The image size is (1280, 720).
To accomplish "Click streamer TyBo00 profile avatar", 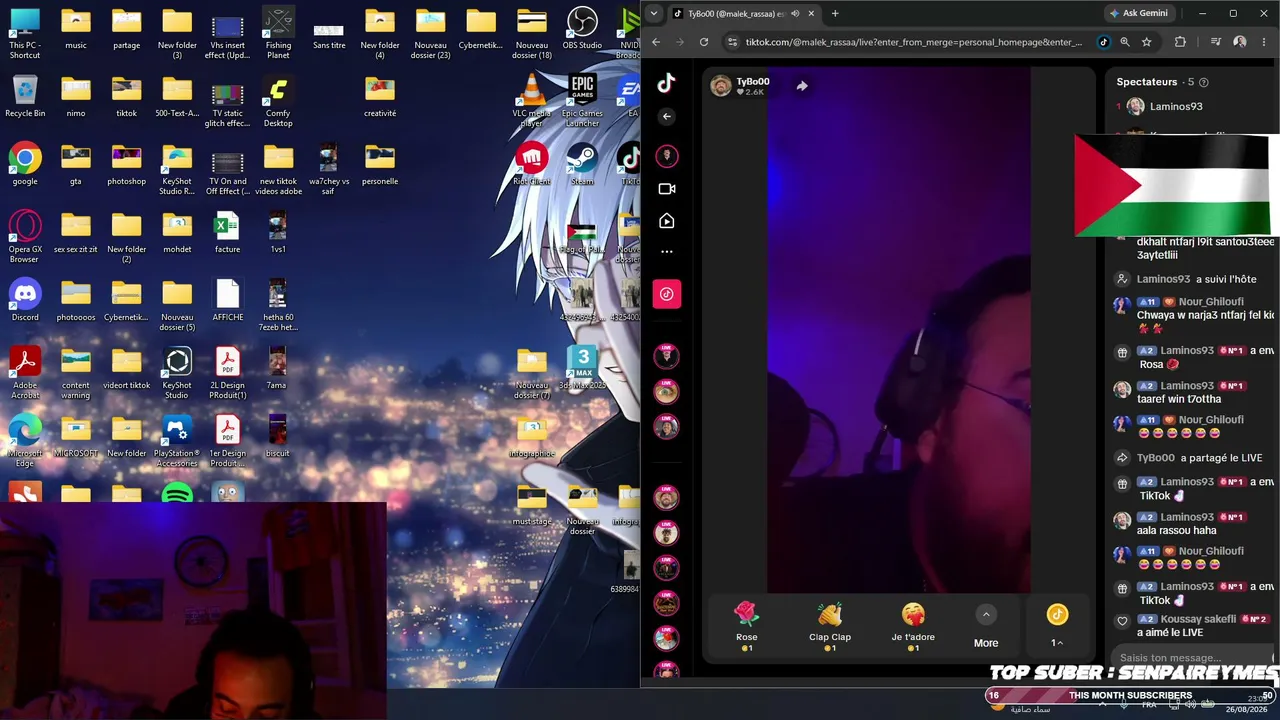I will [x=721, y=86].
